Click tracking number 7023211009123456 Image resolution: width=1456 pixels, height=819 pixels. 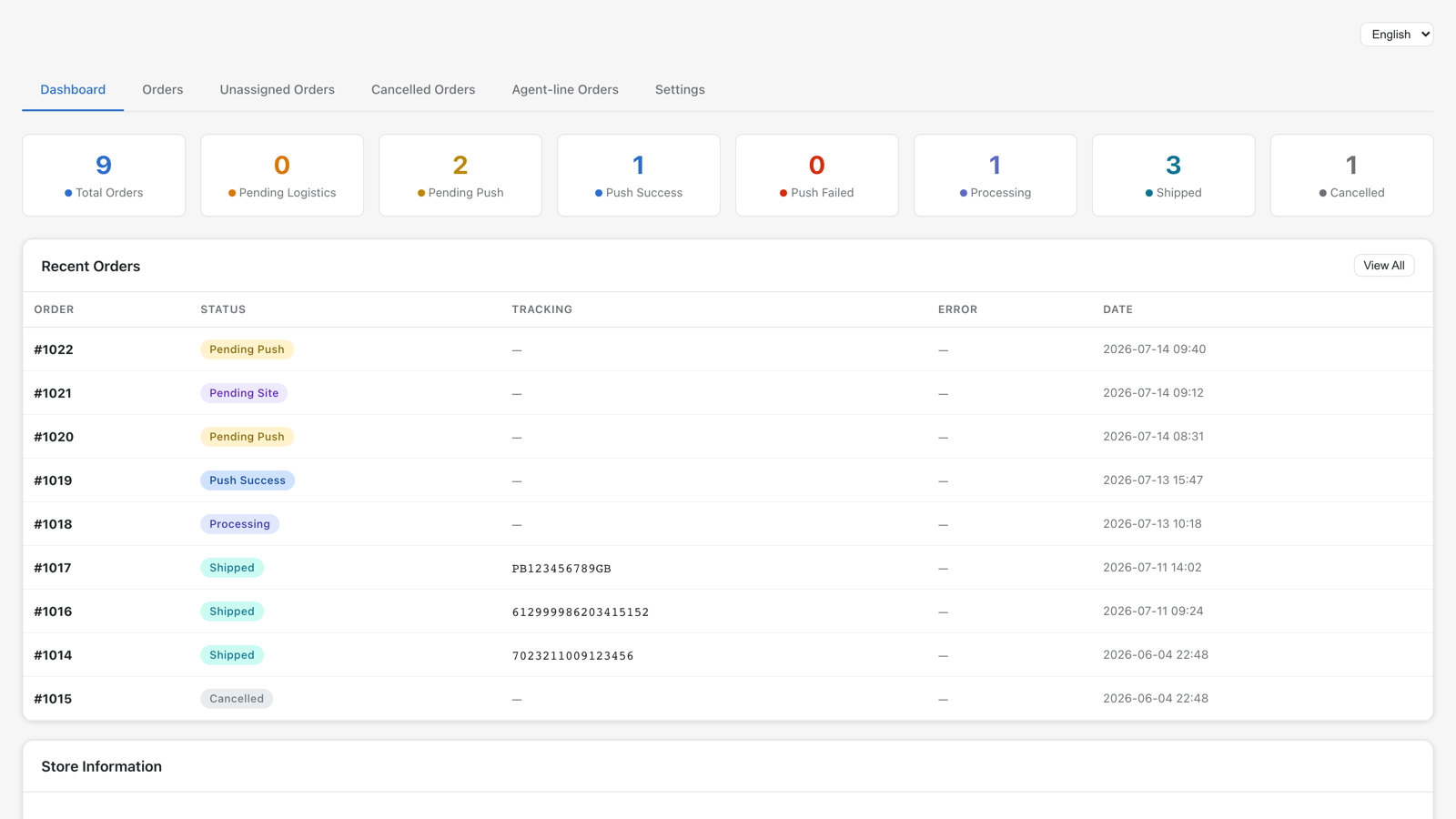tap(573, 656)
